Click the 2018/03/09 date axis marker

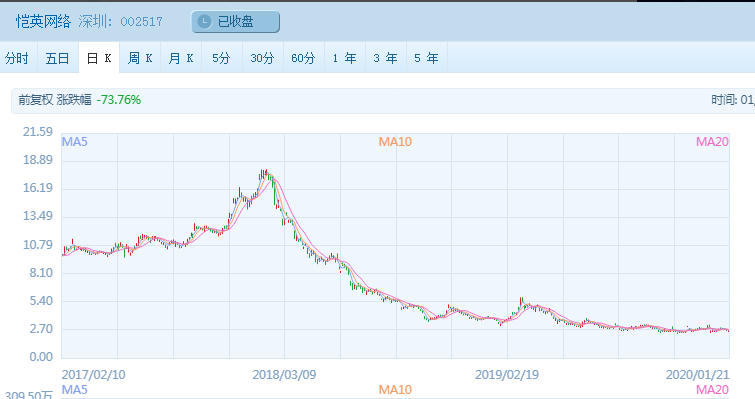point(285,375)
